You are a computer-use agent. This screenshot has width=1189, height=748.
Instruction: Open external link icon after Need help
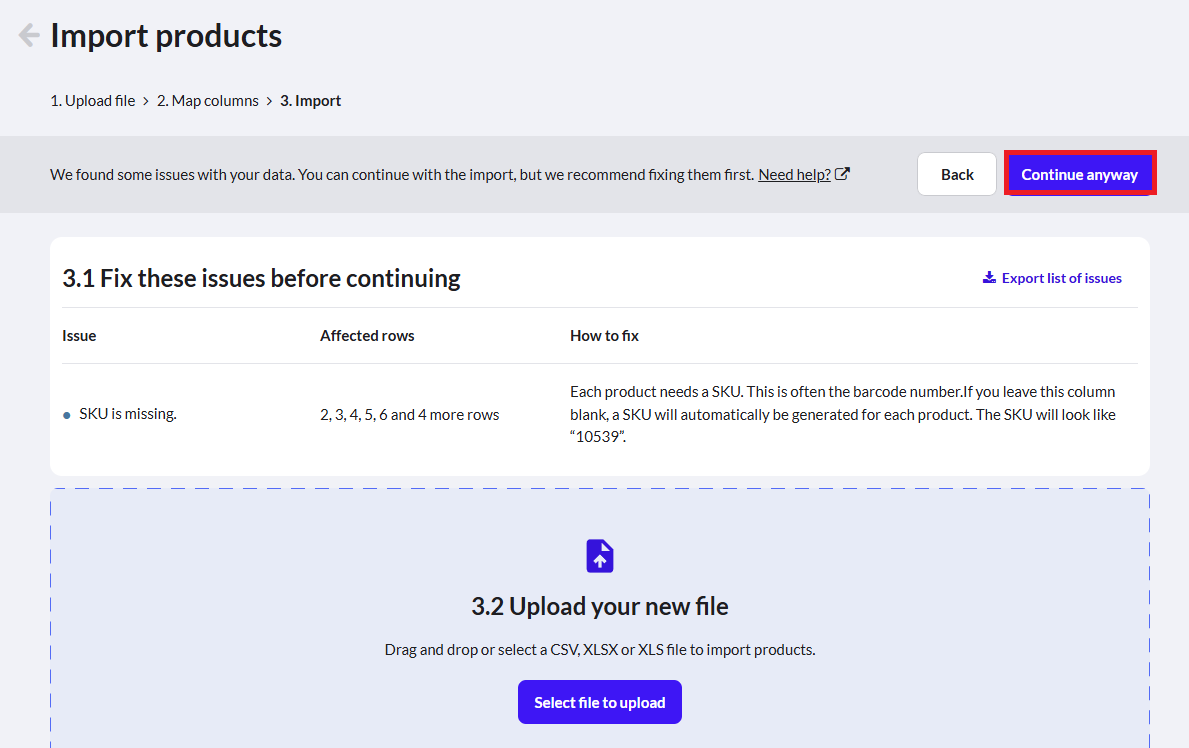pyautogui.click(x=842, y=174)
